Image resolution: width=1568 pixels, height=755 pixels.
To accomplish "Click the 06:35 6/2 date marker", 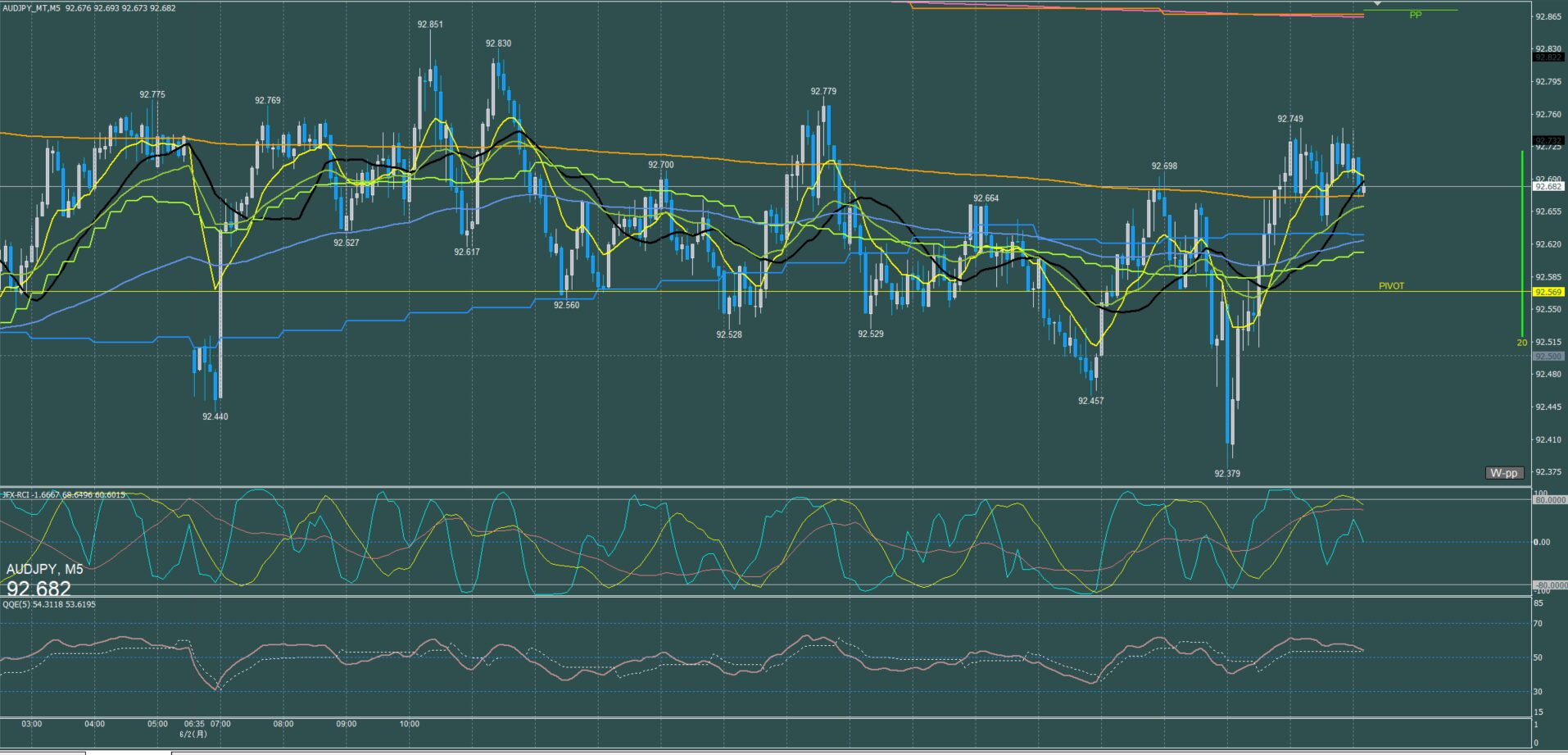I will (194, 729).
